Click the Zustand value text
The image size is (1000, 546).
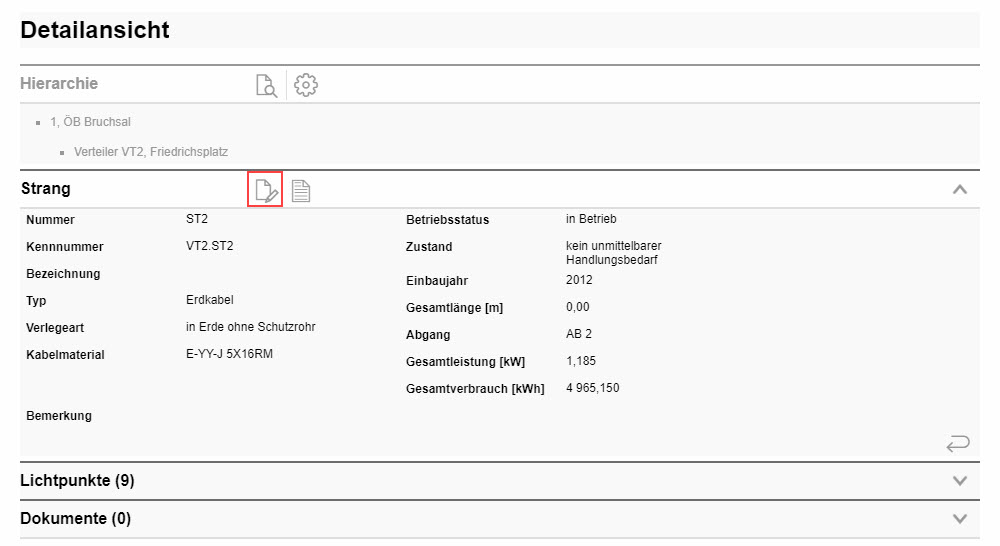pos(612,253)
